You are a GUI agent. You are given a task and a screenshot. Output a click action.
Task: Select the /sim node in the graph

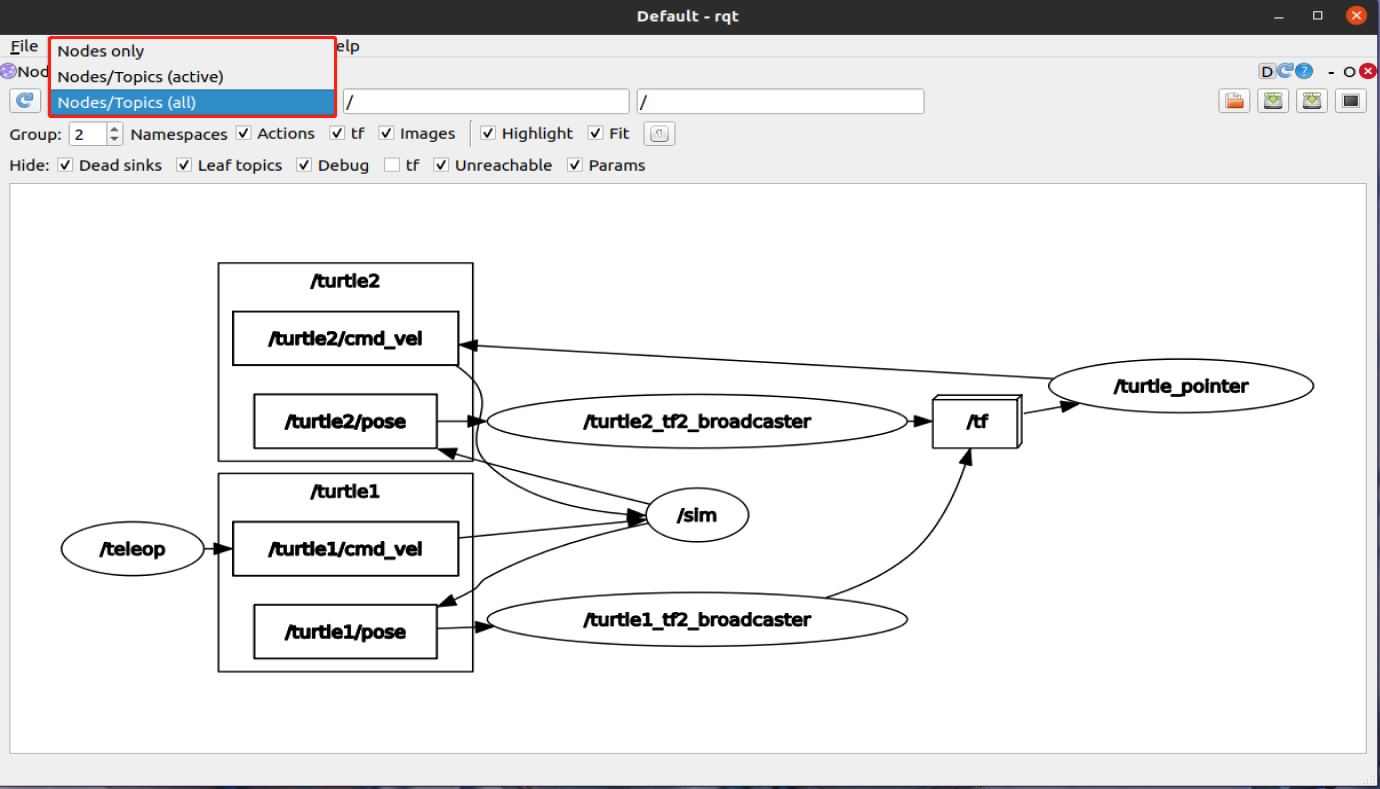698,516
